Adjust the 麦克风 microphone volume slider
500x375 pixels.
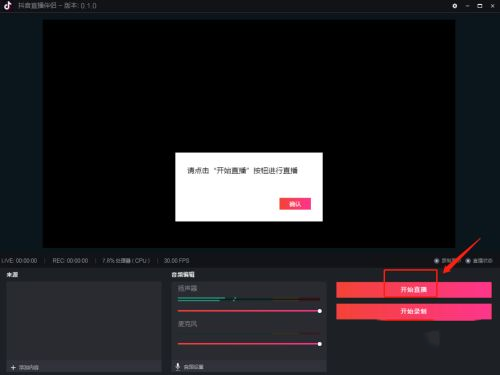(249, 344)
